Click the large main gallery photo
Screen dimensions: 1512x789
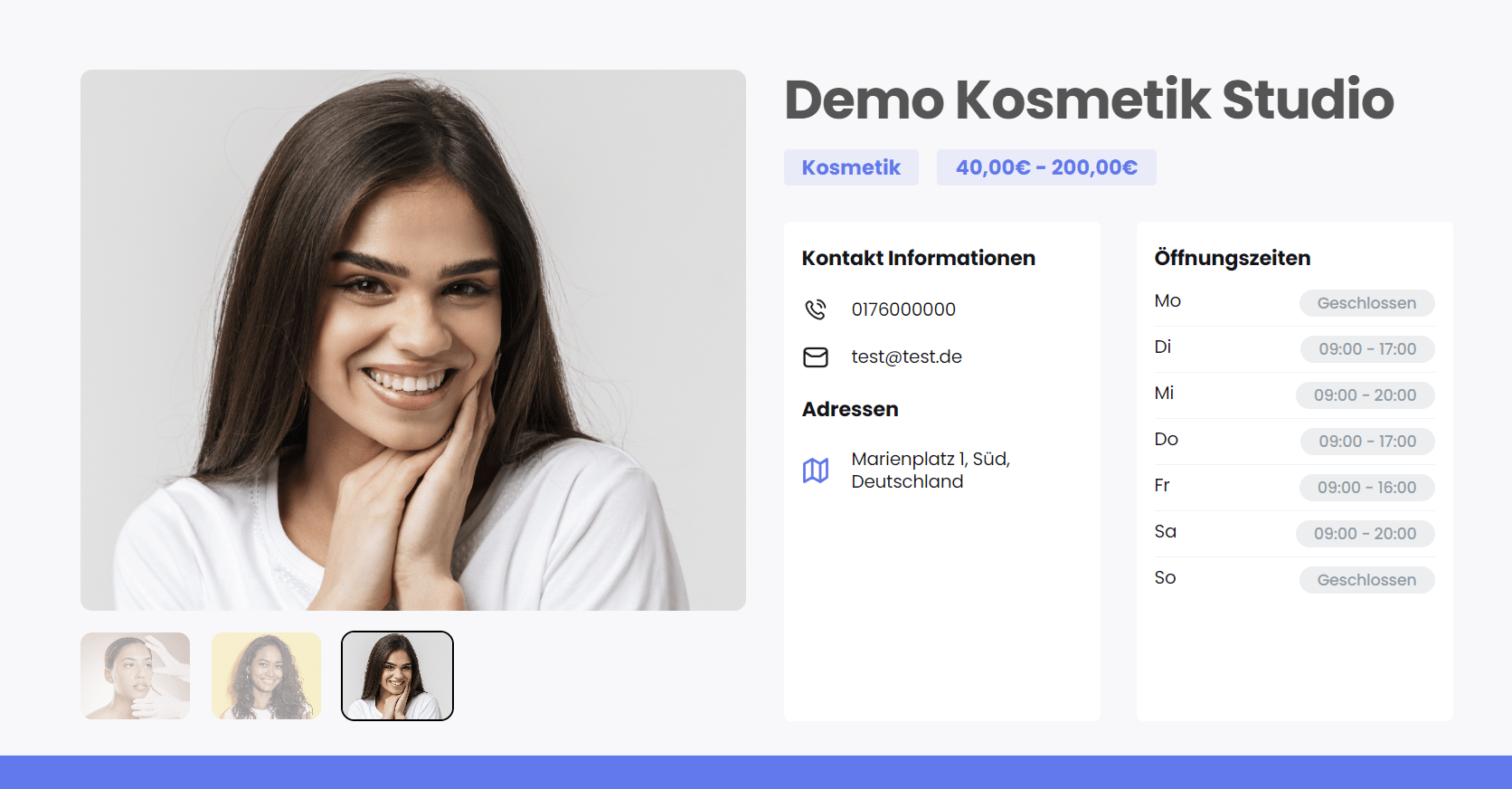point(413,340)
